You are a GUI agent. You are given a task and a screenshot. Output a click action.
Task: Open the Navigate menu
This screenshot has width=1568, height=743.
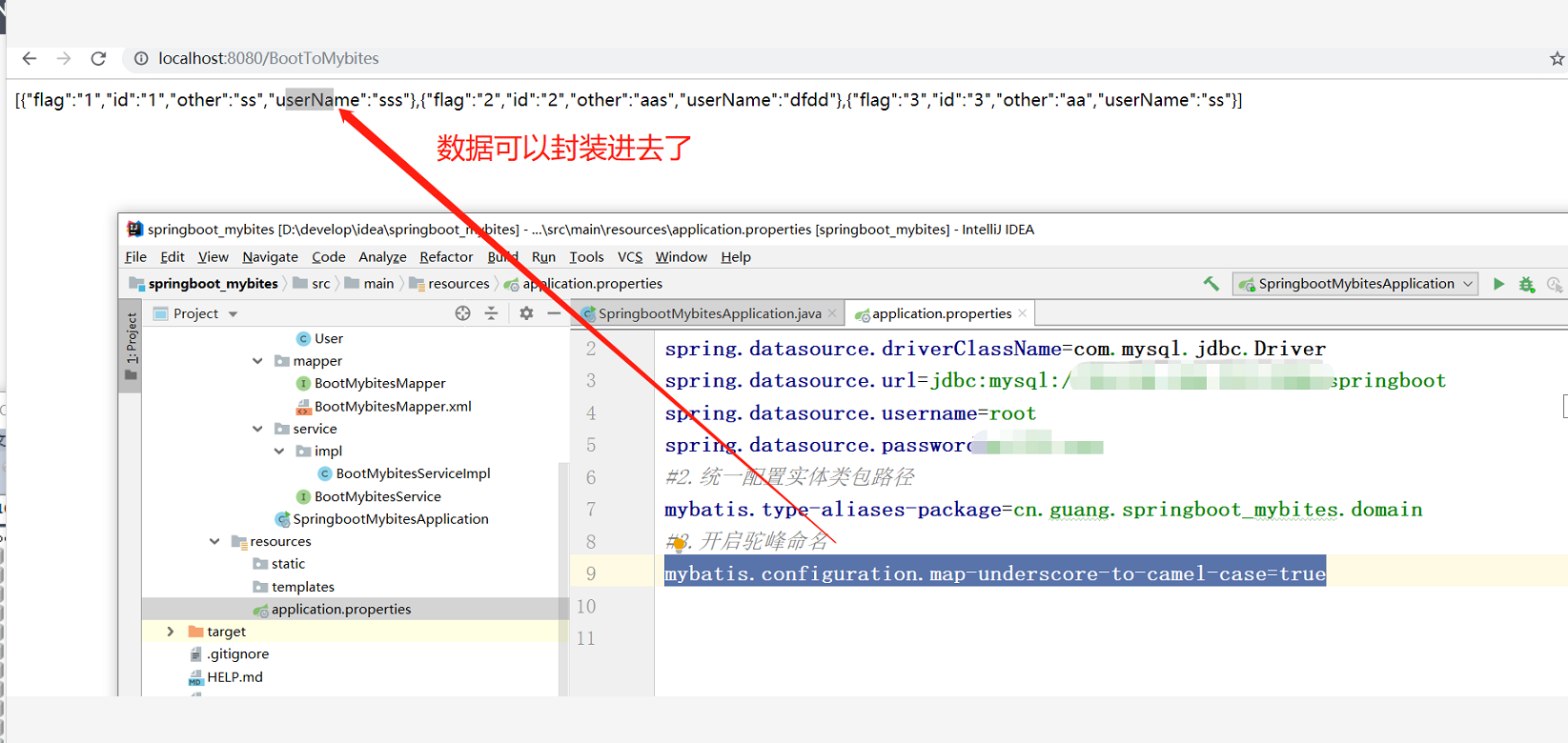click(x=270, y=257)
